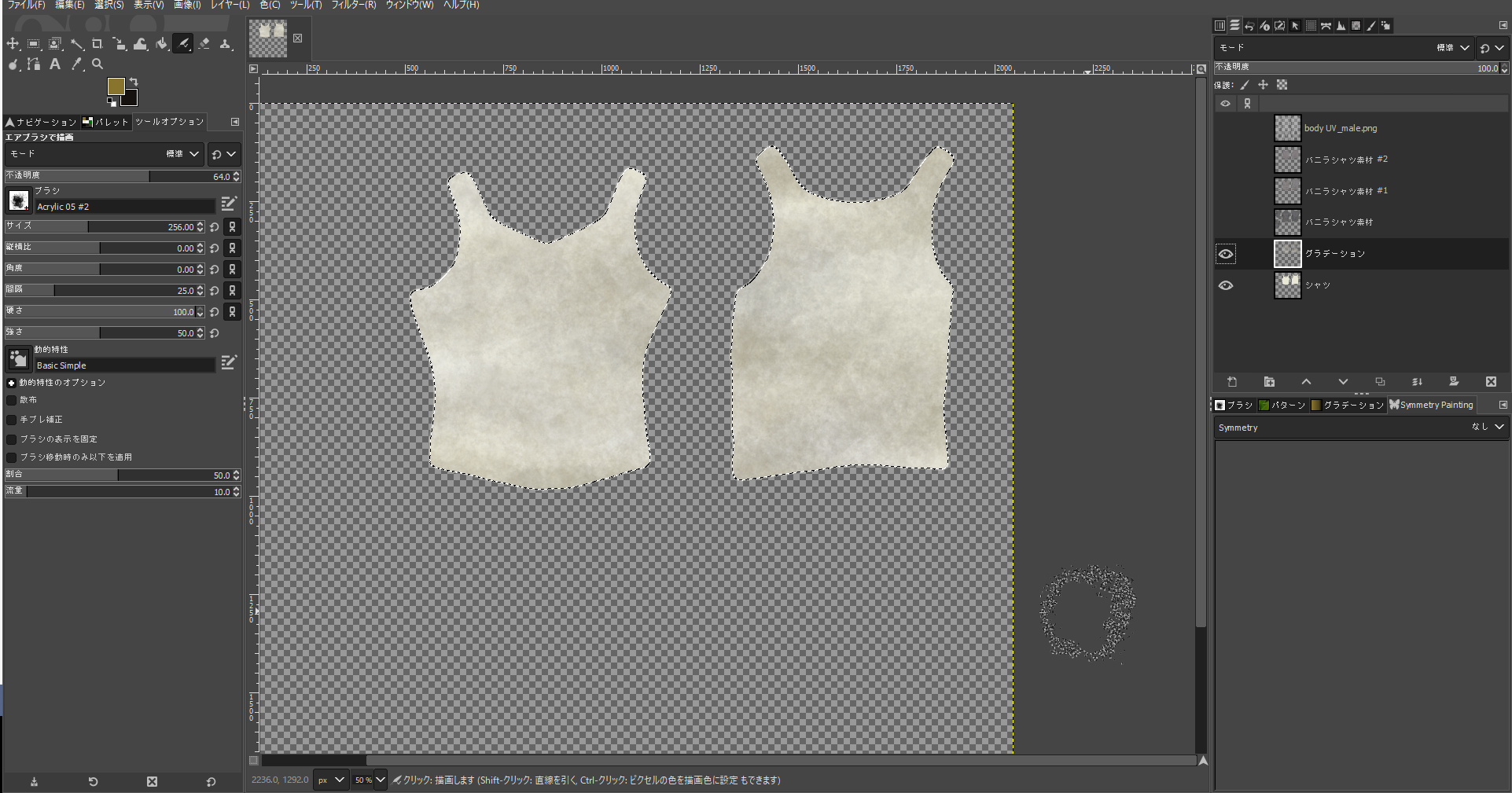Duplicate the selected layer
Viewport: 1512px width, 793px height.
tap(1380, 382)
